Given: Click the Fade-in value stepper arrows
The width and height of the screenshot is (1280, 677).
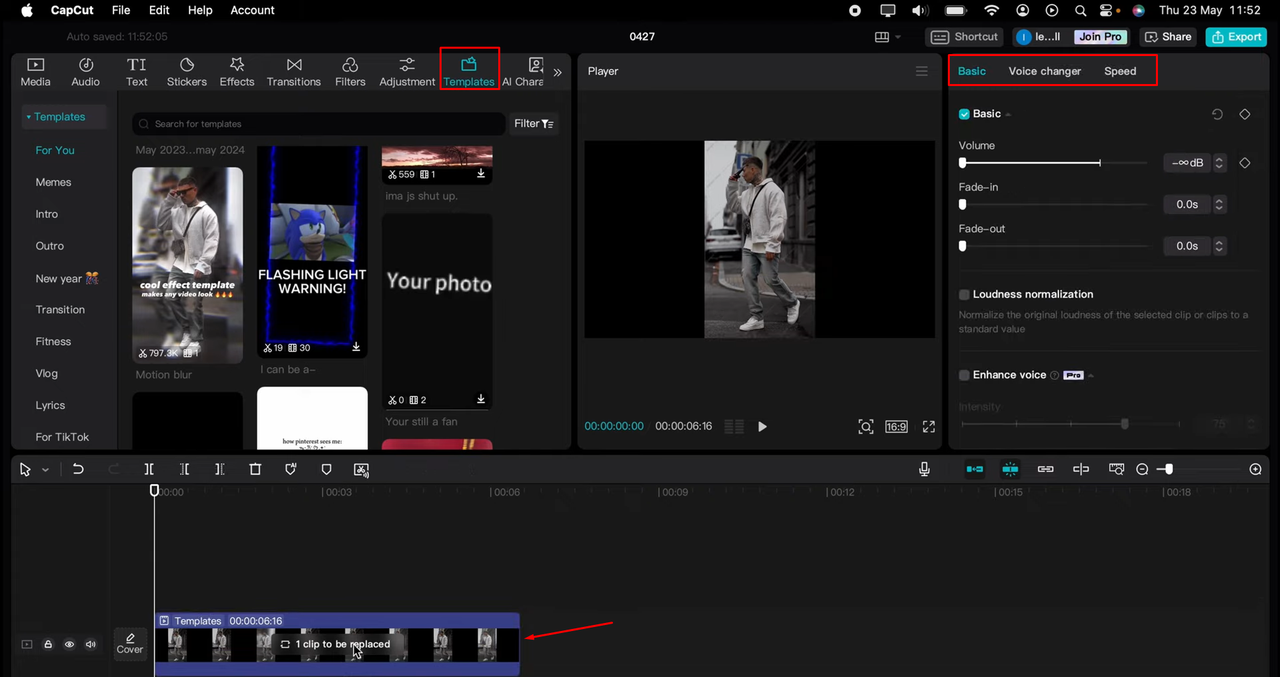Looking at the screenshot, I should coord(1219,204).
